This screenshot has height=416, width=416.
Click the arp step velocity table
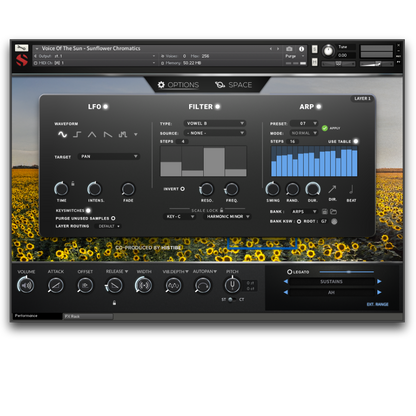314,161
